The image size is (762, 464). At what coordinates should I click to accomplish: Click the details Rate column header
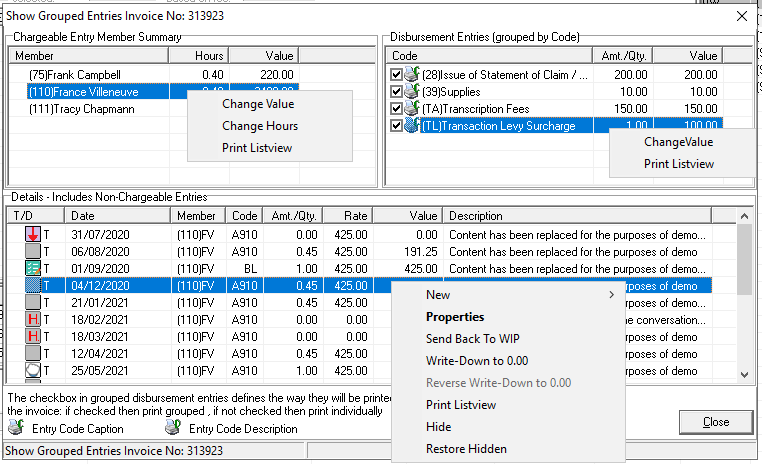tap(348, 216)
